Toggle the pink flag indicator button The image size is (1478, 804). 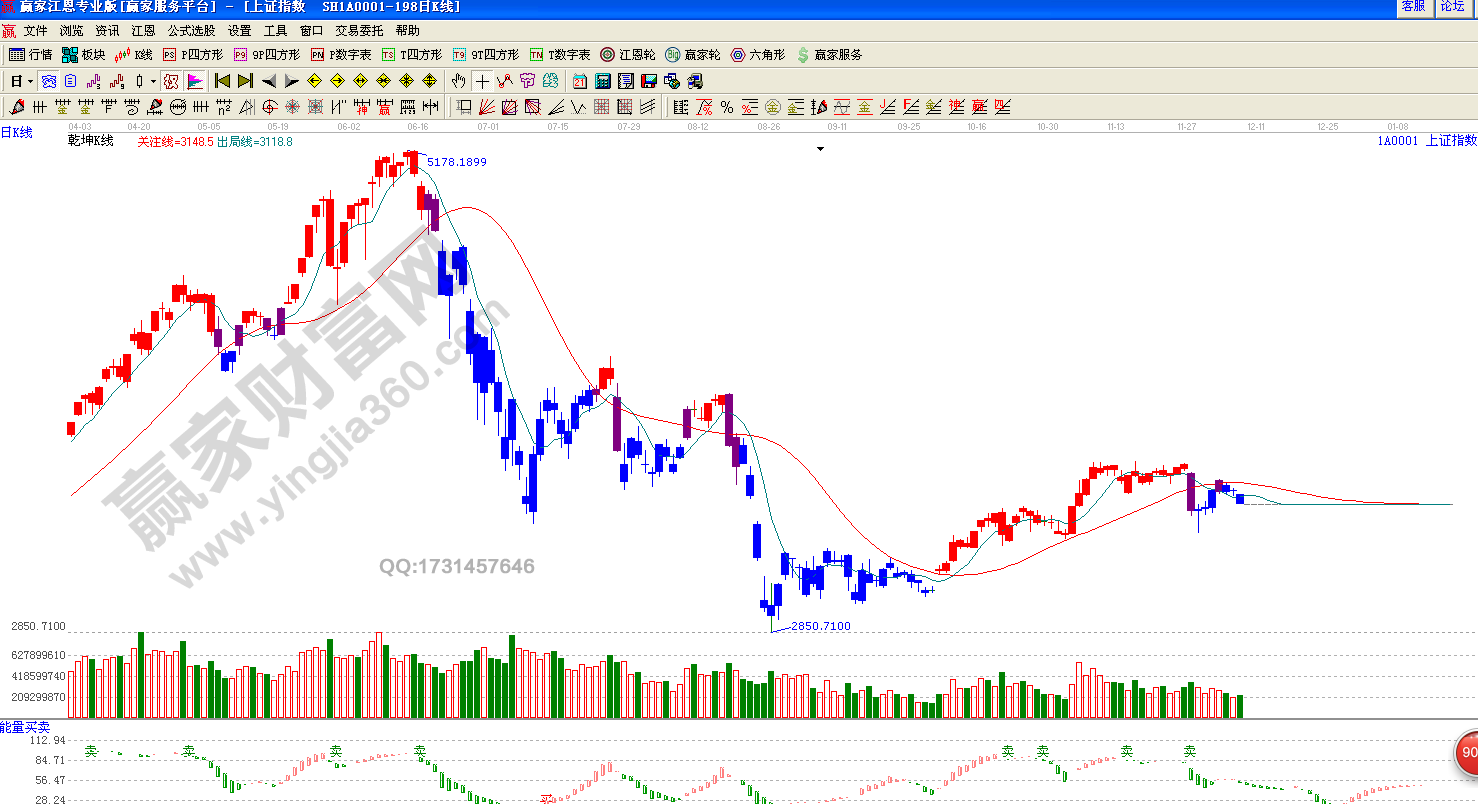pyautogui.click(x=196, y=81)
